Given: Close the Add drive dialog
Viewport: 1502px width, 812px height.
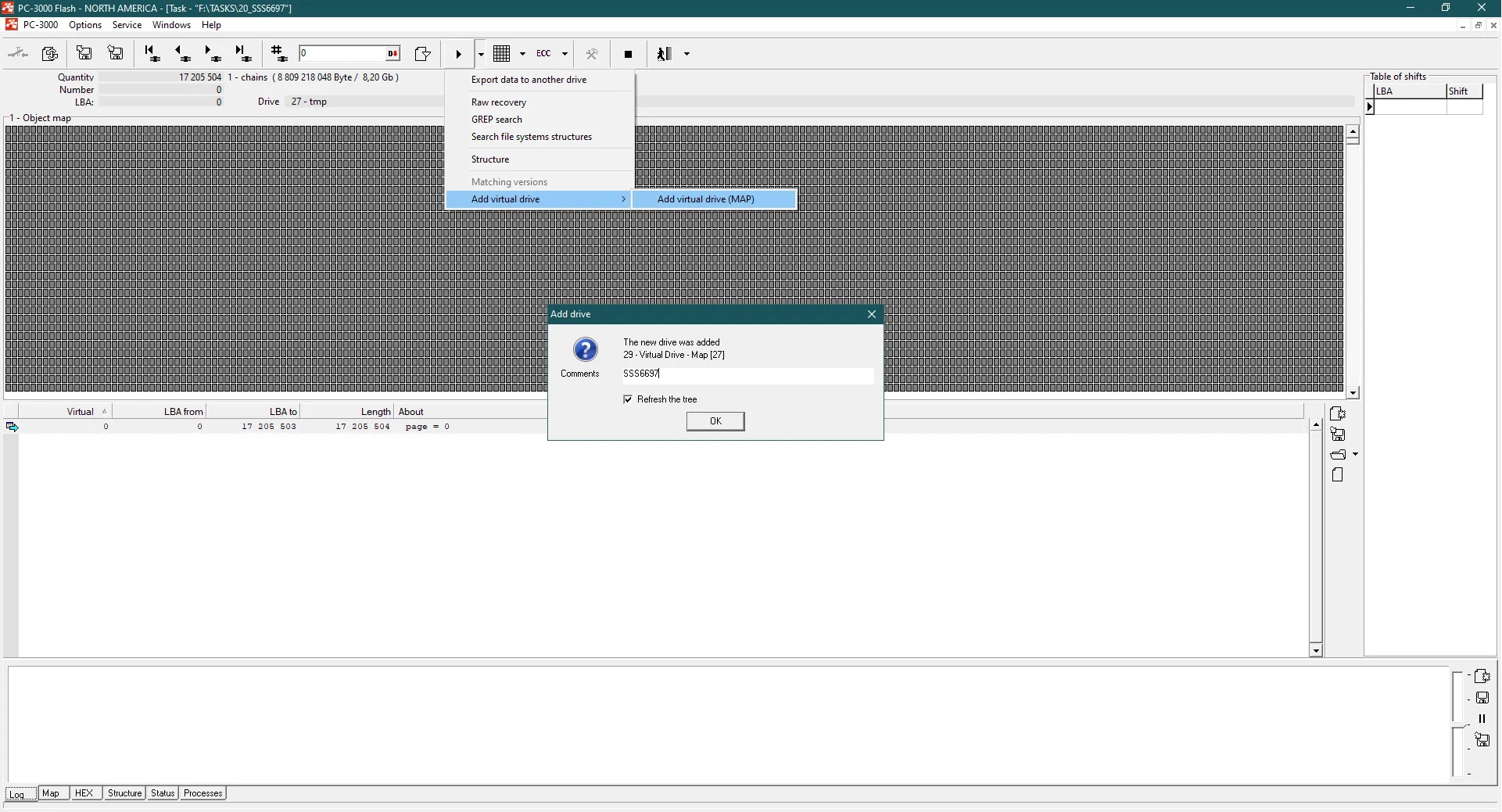Looking at the screenshot, I should [871, 314].
